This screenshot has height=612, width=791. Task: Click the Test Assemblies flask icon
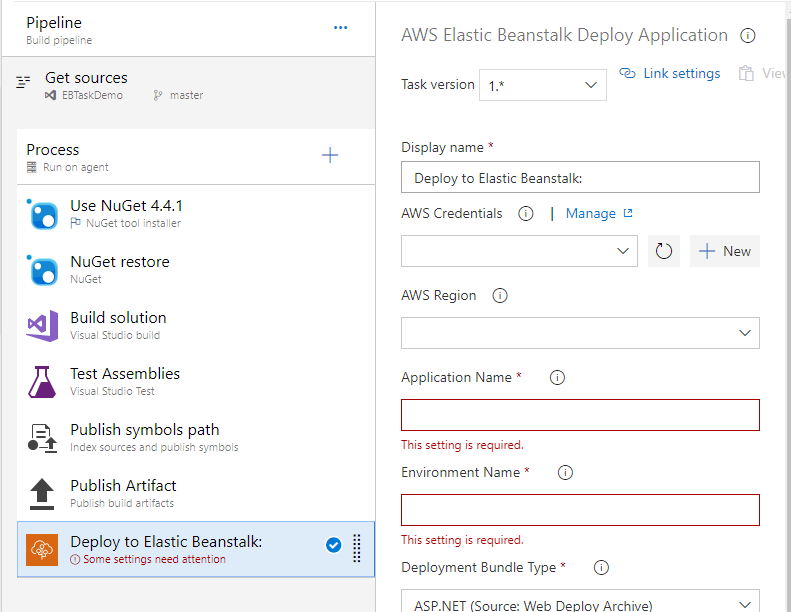42,382
